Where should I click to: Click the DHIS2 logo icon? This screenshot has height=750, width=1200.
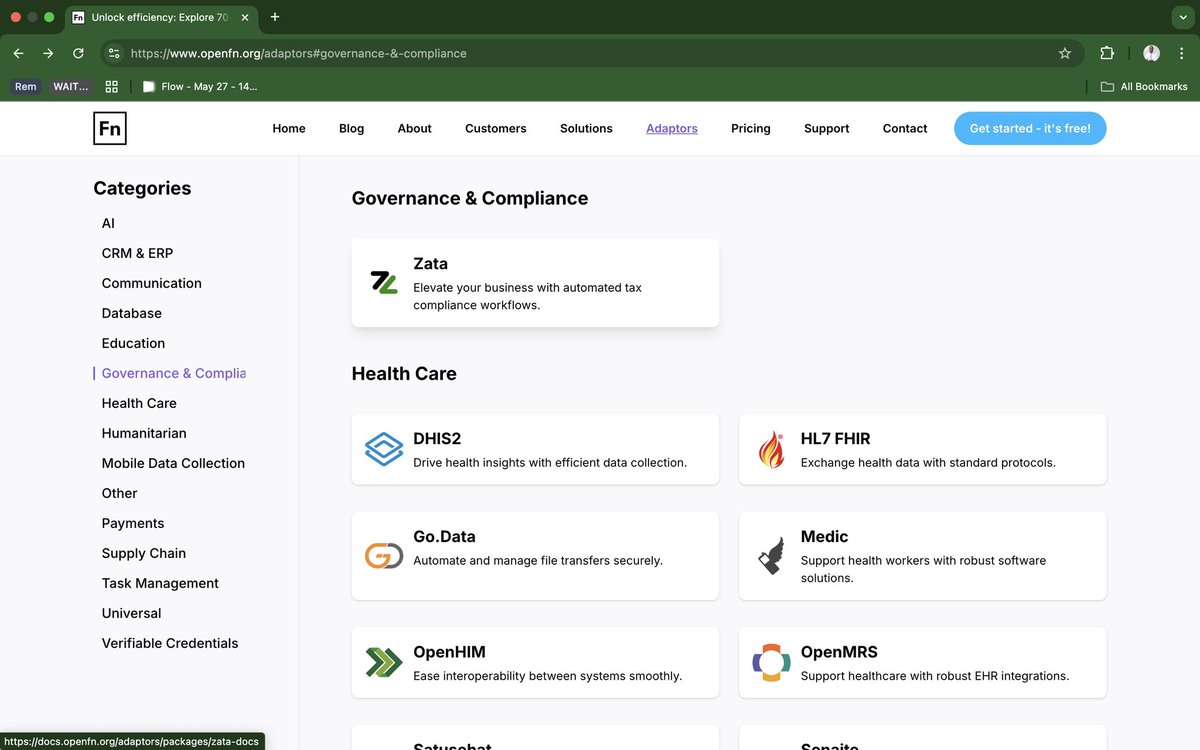click(384, 450)
